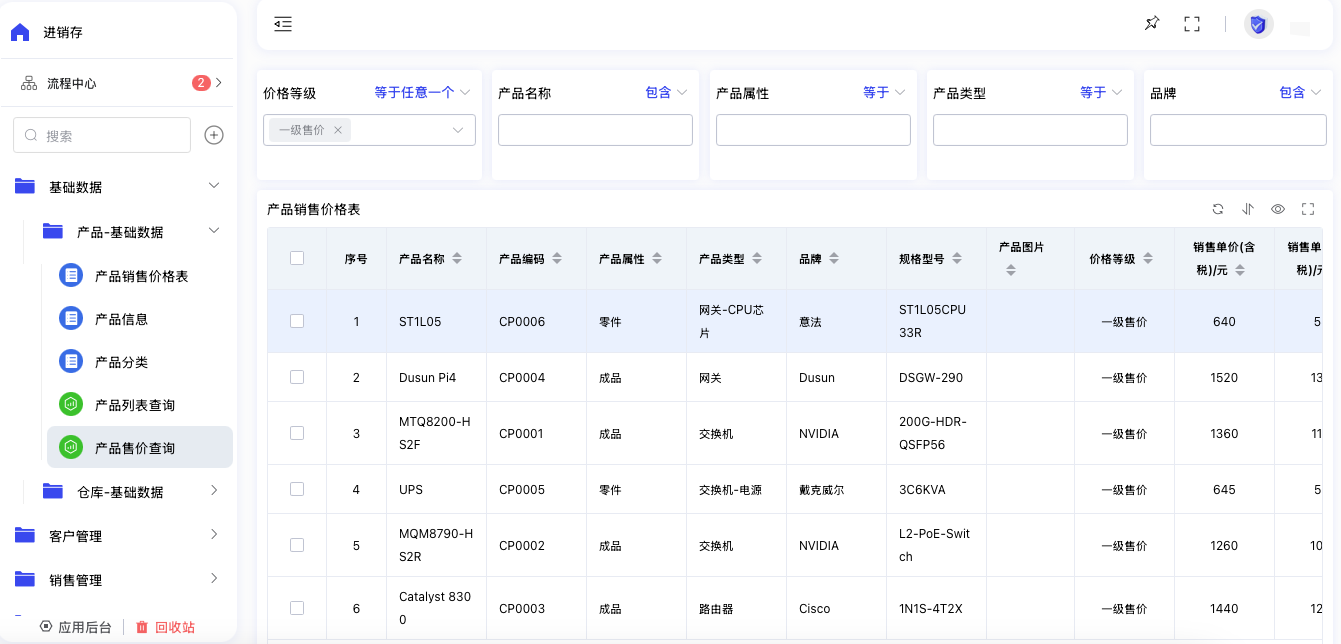Select all rows with header checkbox
Screen dimensions: 1341x644
tap(297, 258)
